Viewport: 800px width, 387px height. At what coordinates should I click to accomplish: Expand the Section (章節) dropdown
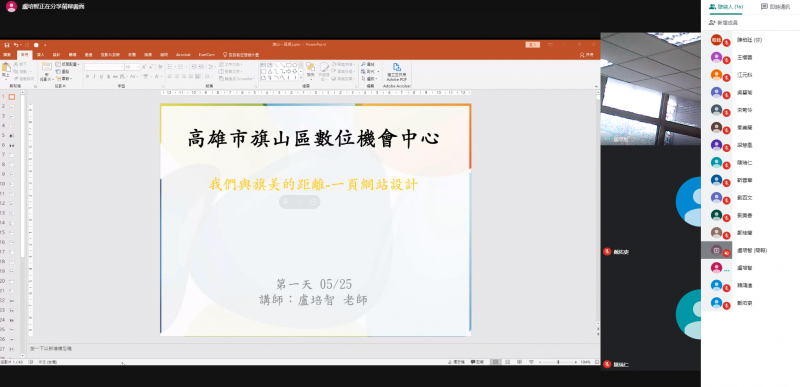coord(64,79)
